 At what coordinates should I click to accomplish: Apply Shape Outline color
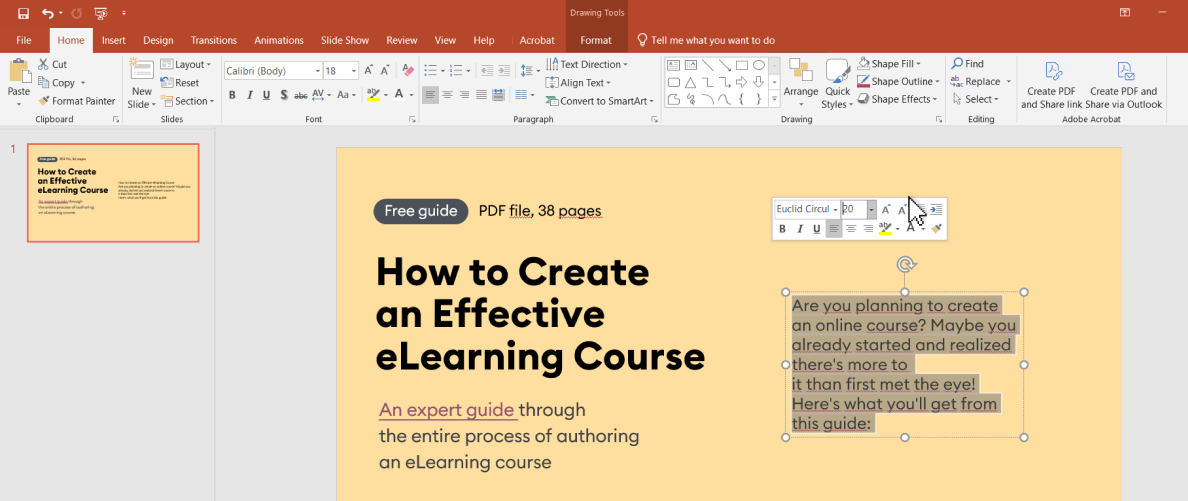pyautogui.click(x=899, y=81)
